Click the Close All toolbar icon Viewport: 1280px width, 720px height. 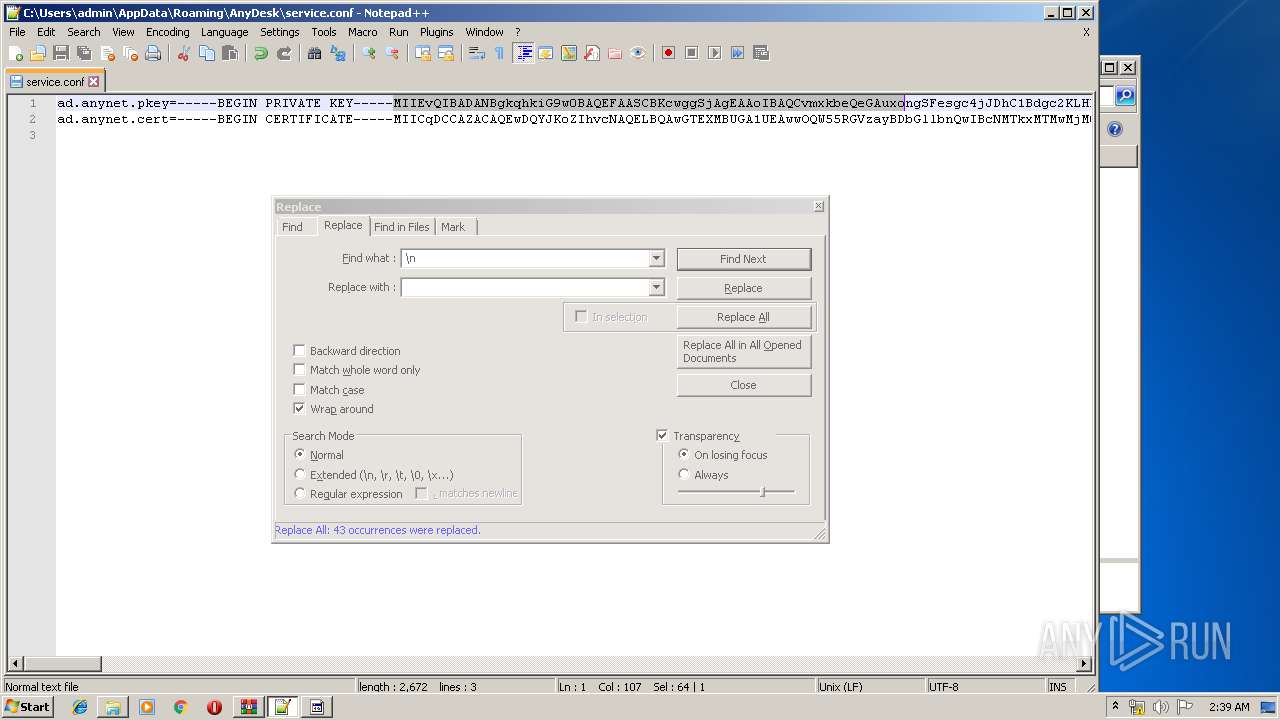(x=130, y=53)
